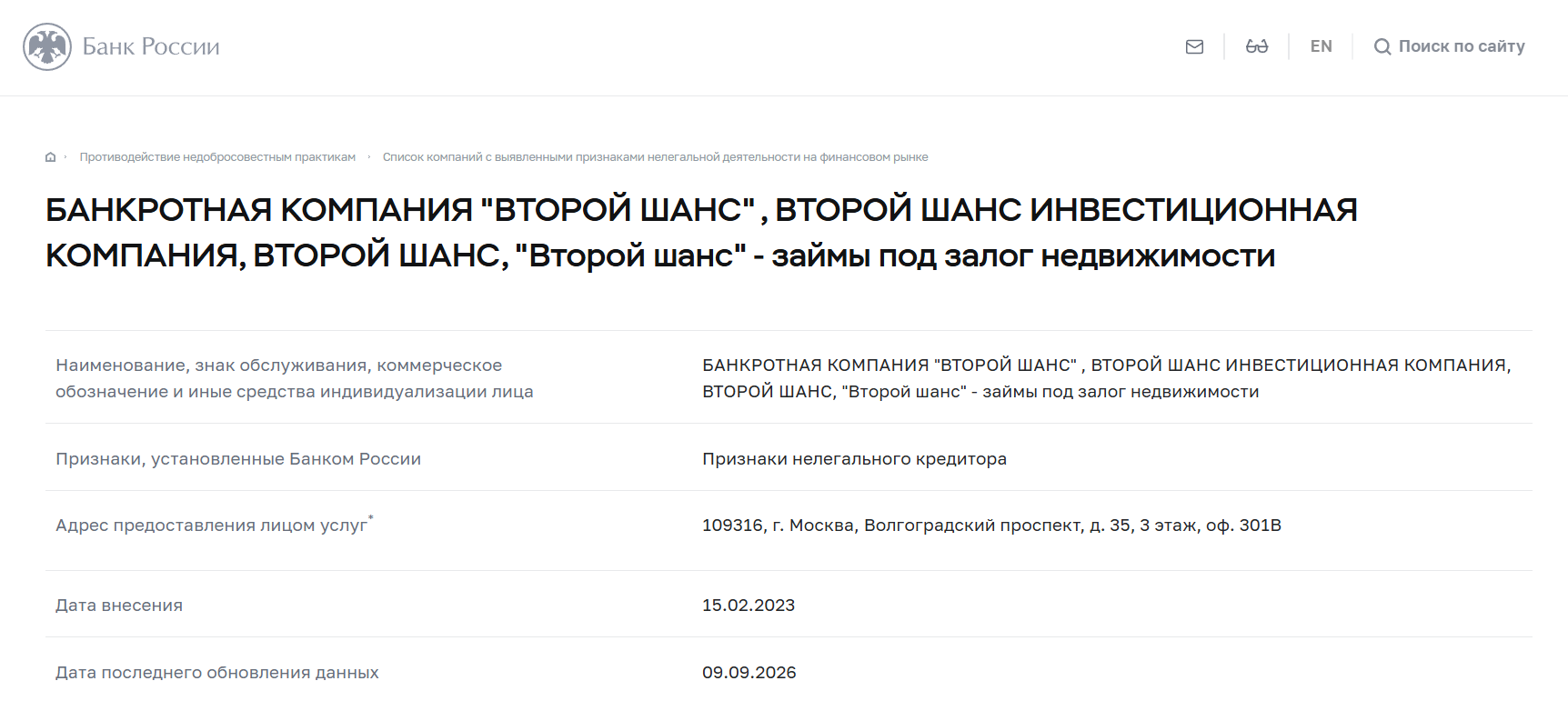Viewport: 1568px width, 701px height.
Task: Click the date value '09.09.2026'
Action: click(x=749, y=673)
